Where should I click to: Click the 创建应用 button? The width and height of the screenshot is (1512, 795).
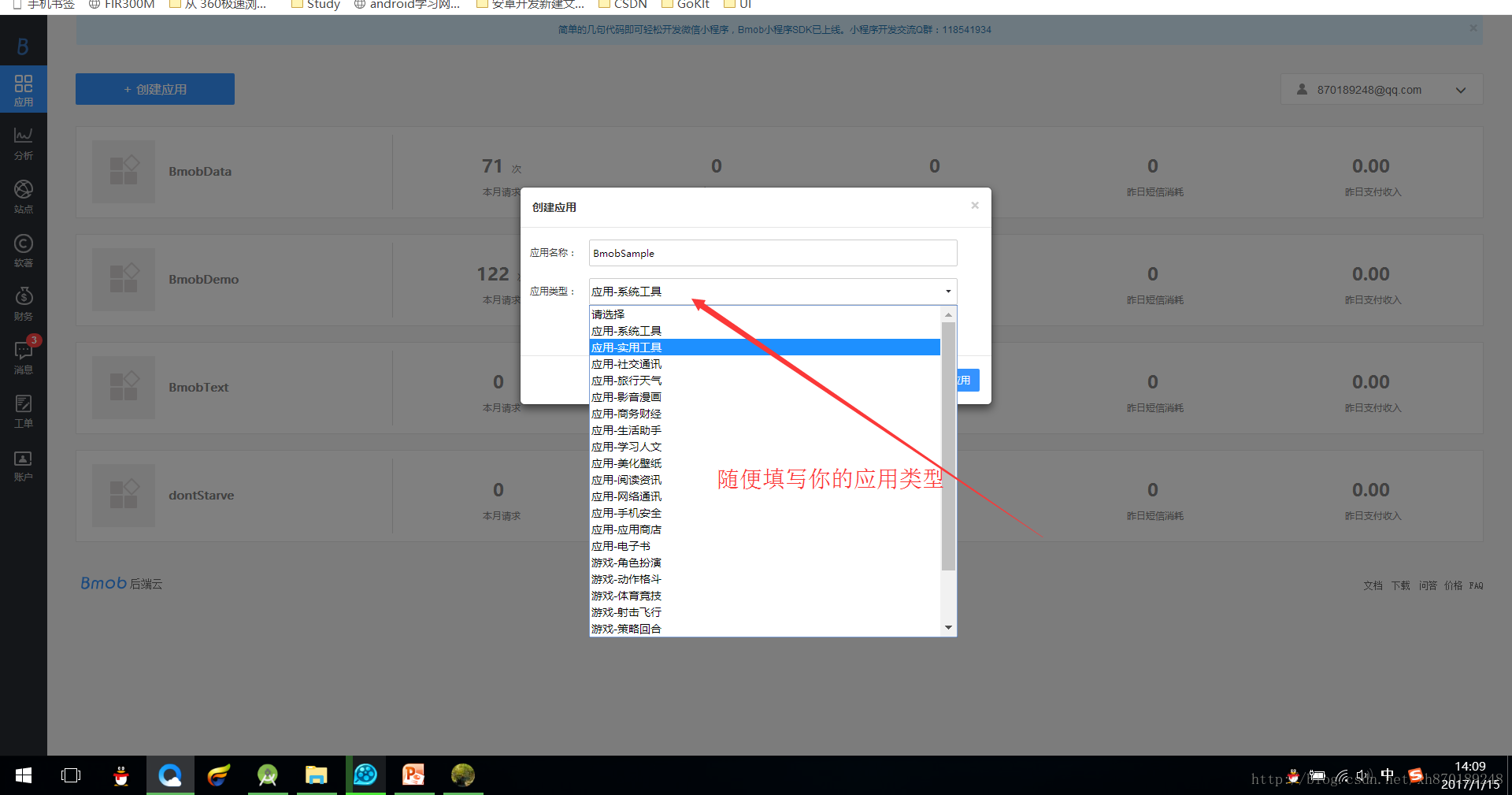(155, 89)
